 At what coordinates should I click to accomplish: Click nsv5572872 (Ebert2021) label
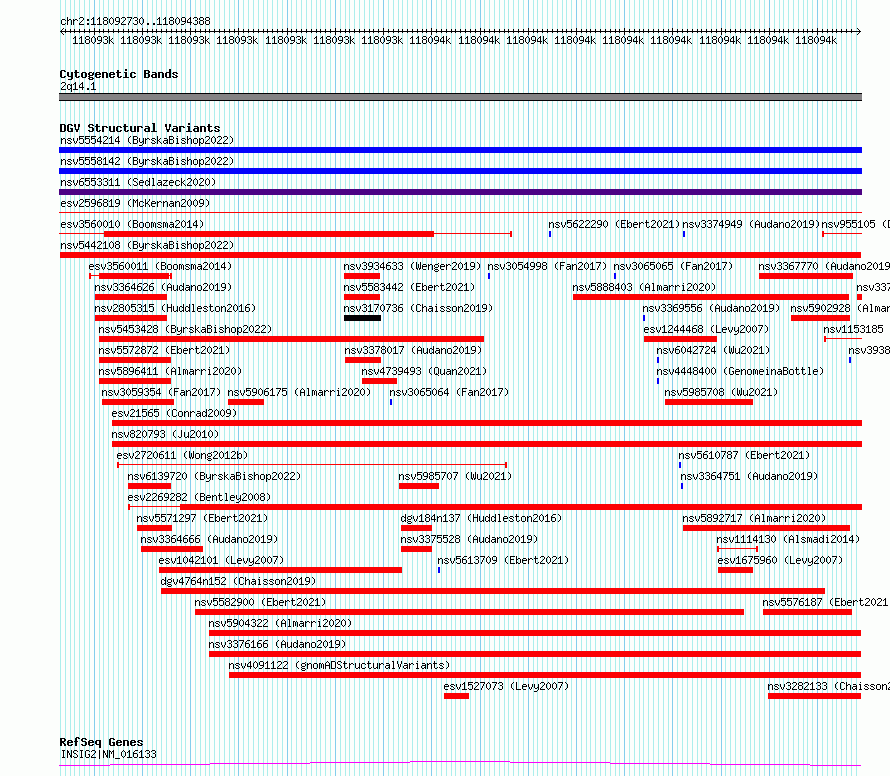(164, 350)
